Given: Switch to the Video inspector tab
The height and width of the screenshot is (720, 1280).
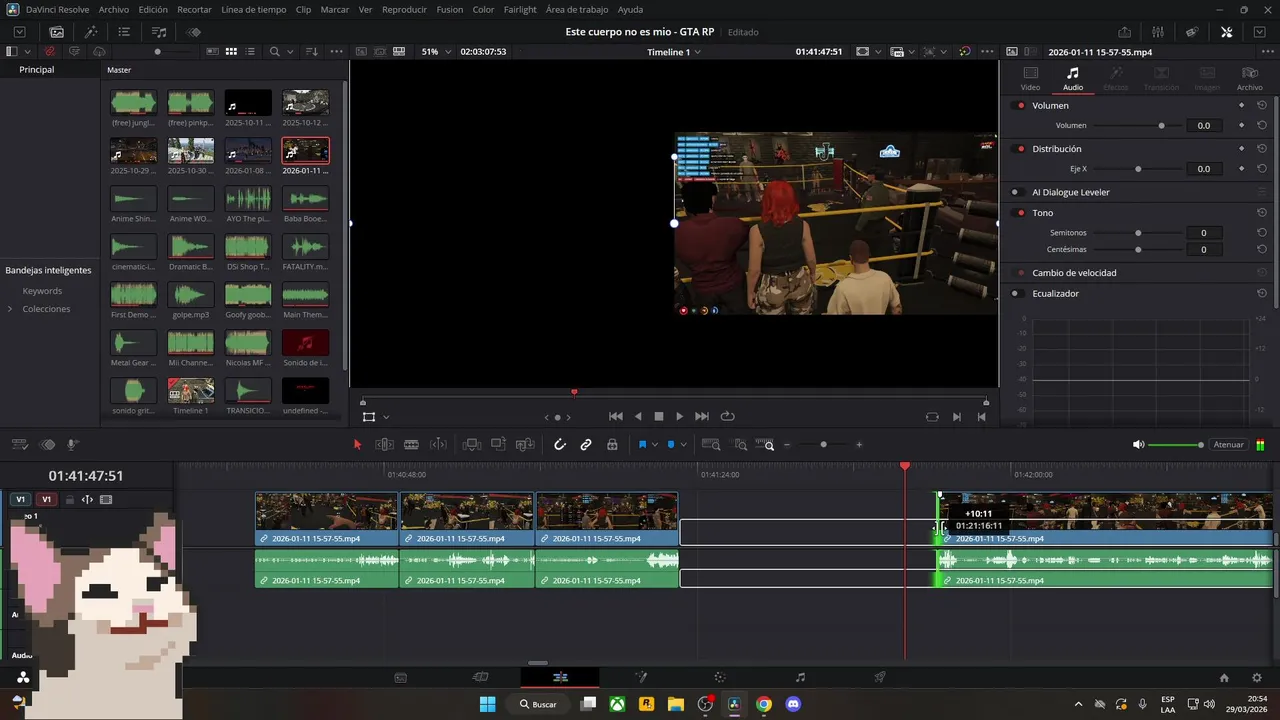Looking at the screenshot, I should tap(1030, 78).
